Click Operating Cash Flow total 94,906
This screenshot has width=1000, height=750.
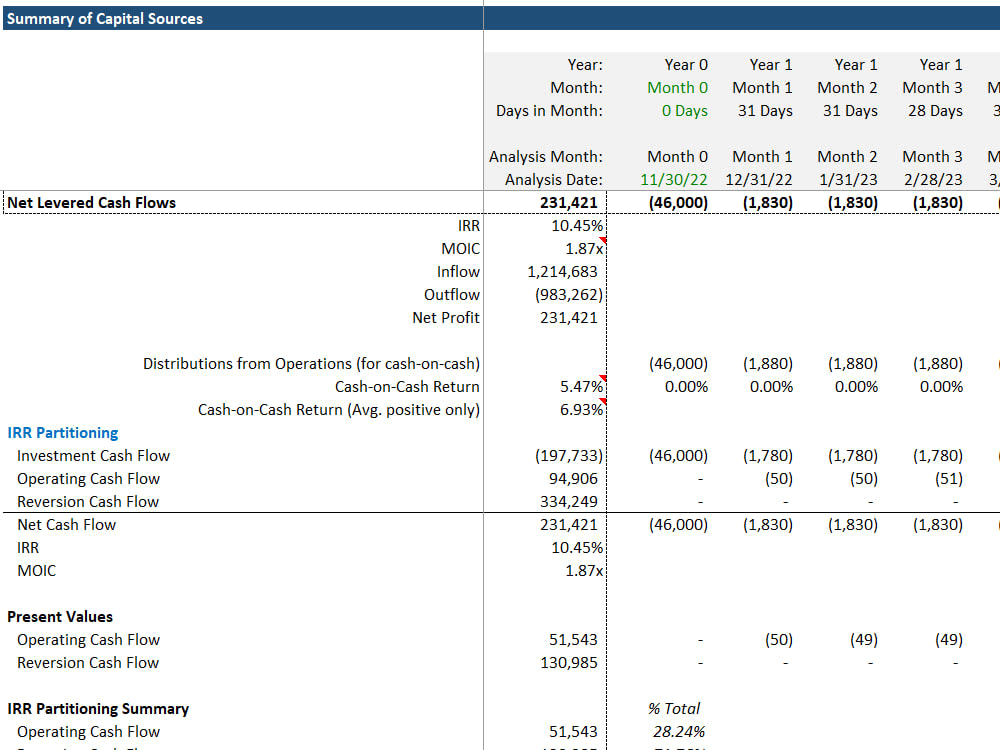click(573, 478)
